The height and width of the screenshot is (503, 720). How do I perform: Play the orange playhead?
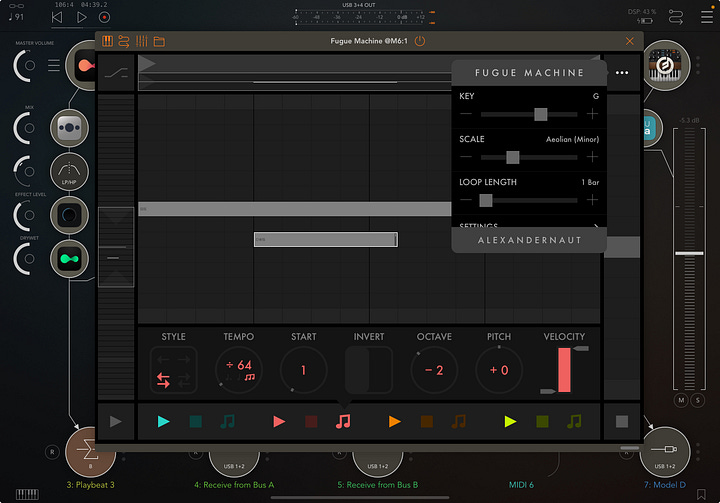(394, 421)
